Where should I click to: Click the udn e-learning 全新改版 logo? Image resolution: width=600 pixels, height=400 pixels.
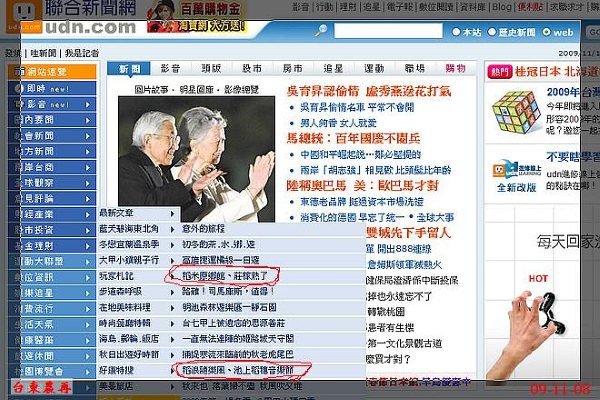click(x=517, y=177)
